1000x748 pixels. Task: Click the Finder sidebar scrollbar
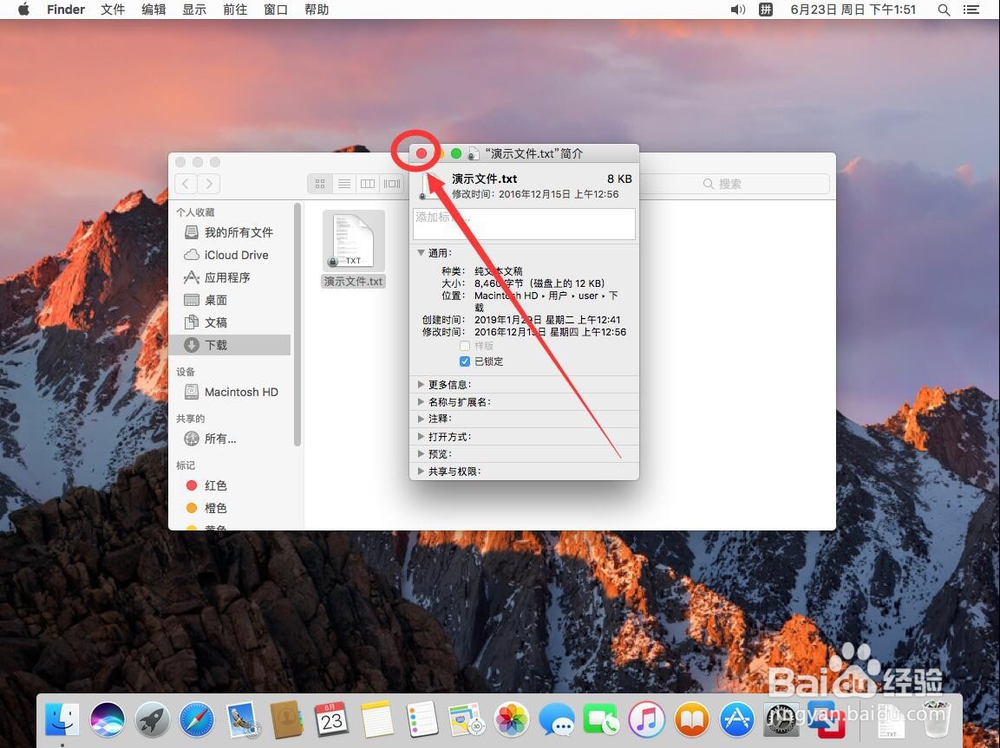297,325
